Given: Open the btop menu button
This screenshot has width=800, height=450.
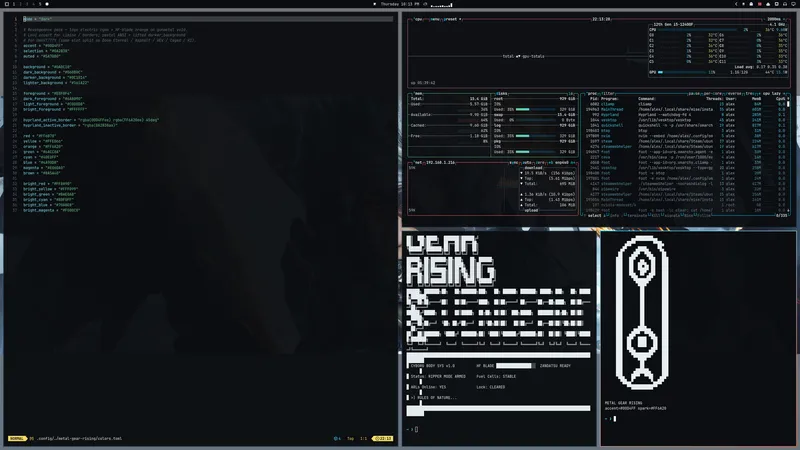Looking at the screenshot, I should pos(435,19).
